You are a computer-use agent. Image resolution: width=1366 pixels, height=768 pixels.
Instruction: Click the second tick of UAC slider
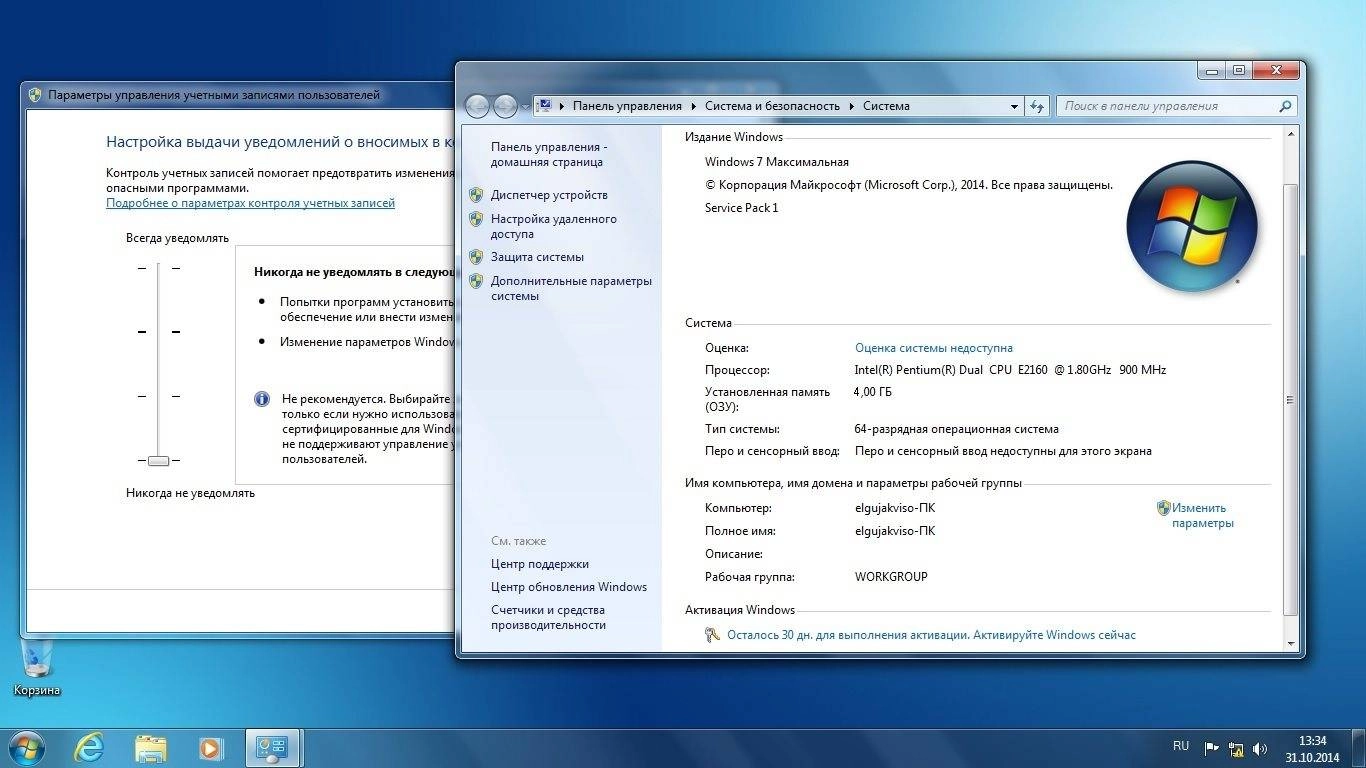[x=158, y=332]
